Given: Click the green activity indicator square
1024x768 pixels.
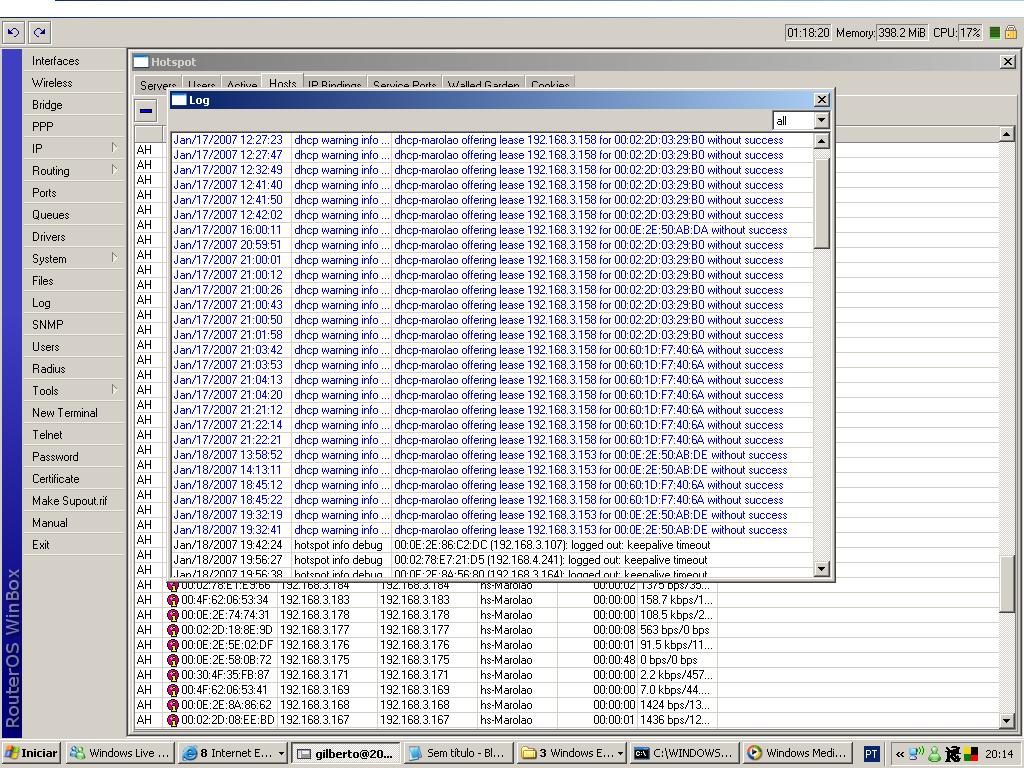Looking at the screenshot, I should click(995, 33).
